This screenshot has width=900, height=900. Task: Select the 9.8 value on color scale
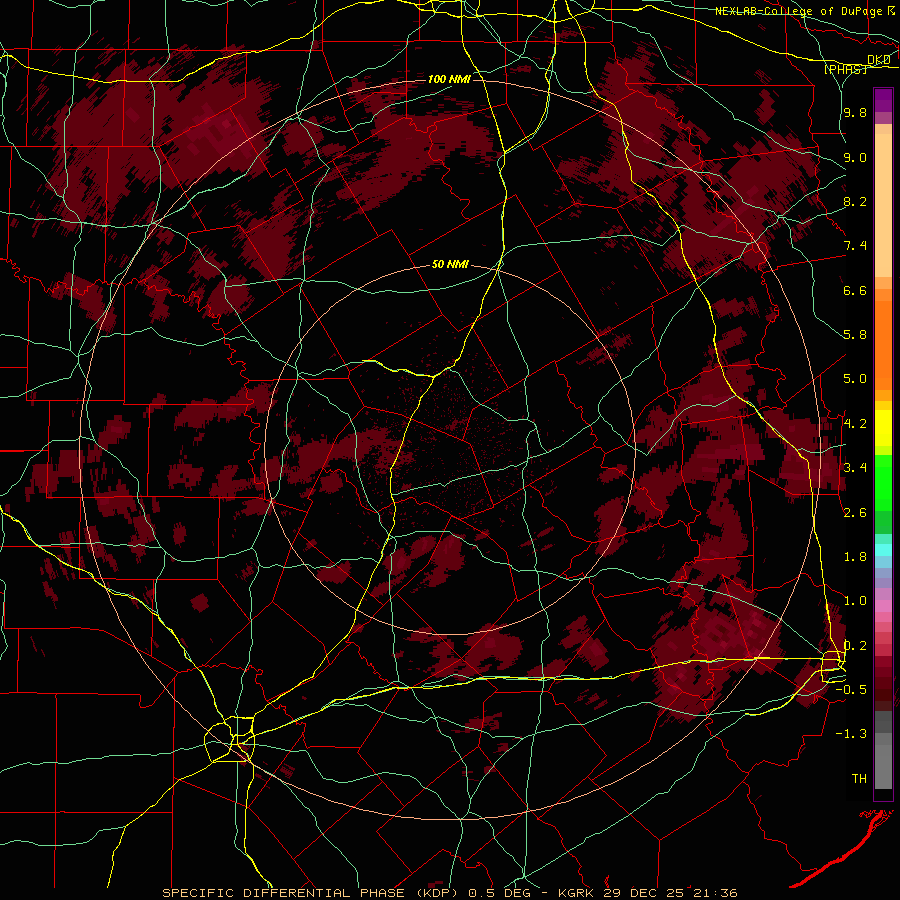click(x=855, y=112)
